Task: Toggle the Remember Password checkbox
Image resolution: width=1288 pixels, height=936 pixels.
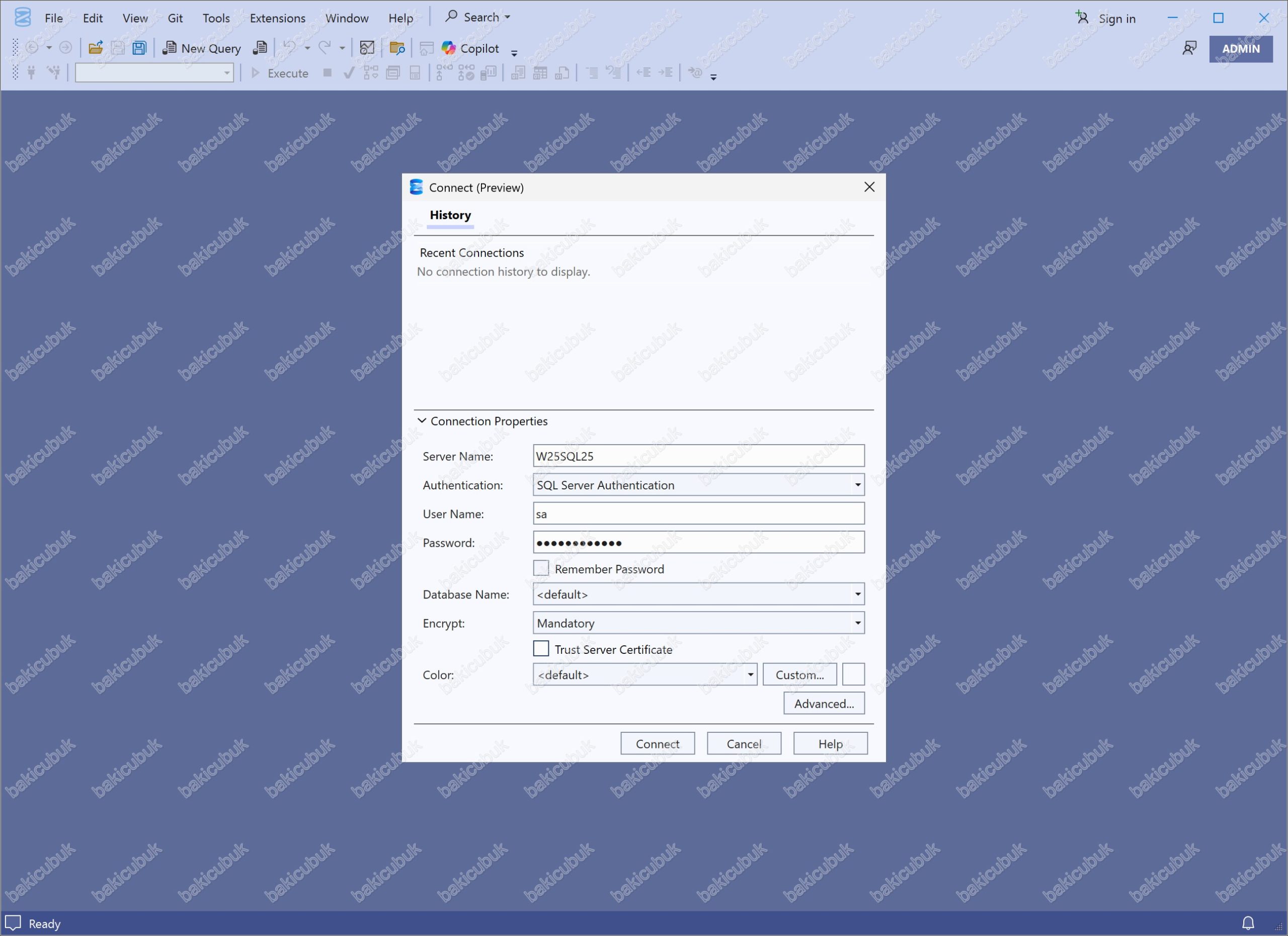Action: click(541, 568)
